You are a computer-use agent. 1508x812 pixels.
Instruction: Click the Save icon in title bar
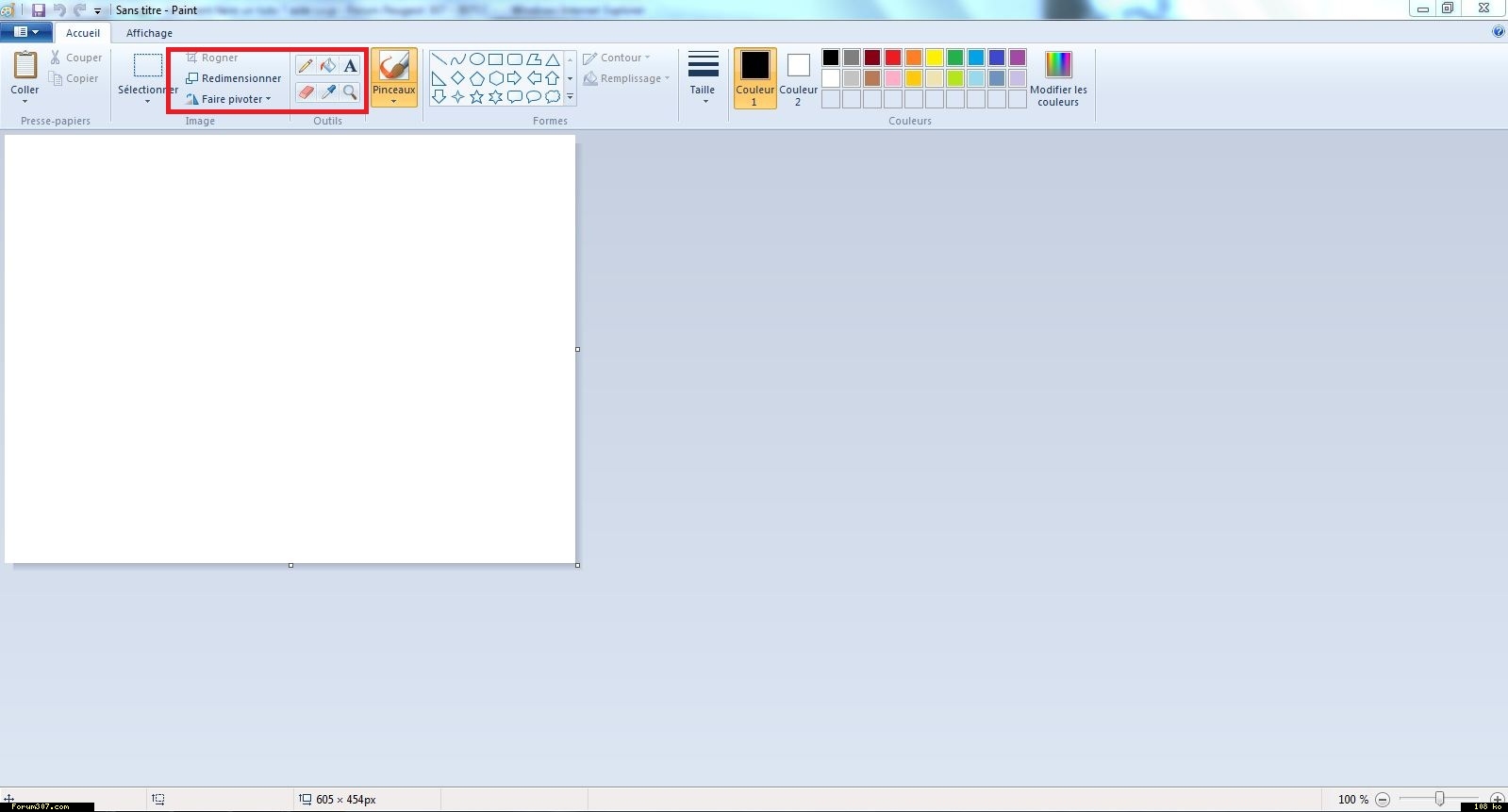[39, 10]
